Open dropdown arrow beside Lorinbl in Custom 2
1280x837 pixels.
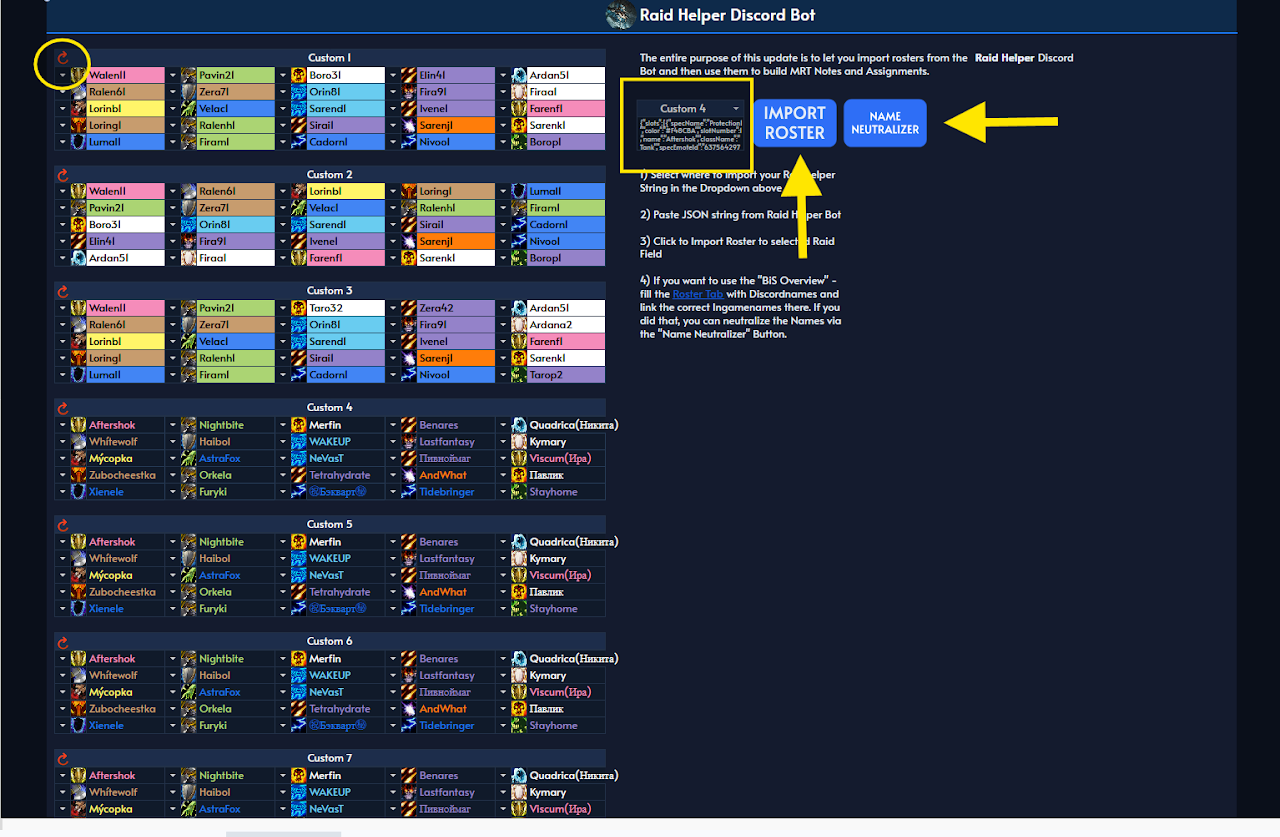tap(283, 191)
